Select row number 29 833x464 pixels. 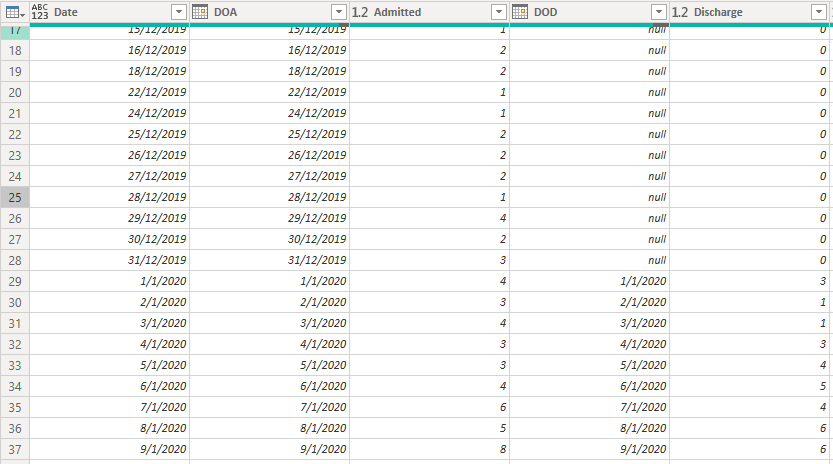pos(15,281)
